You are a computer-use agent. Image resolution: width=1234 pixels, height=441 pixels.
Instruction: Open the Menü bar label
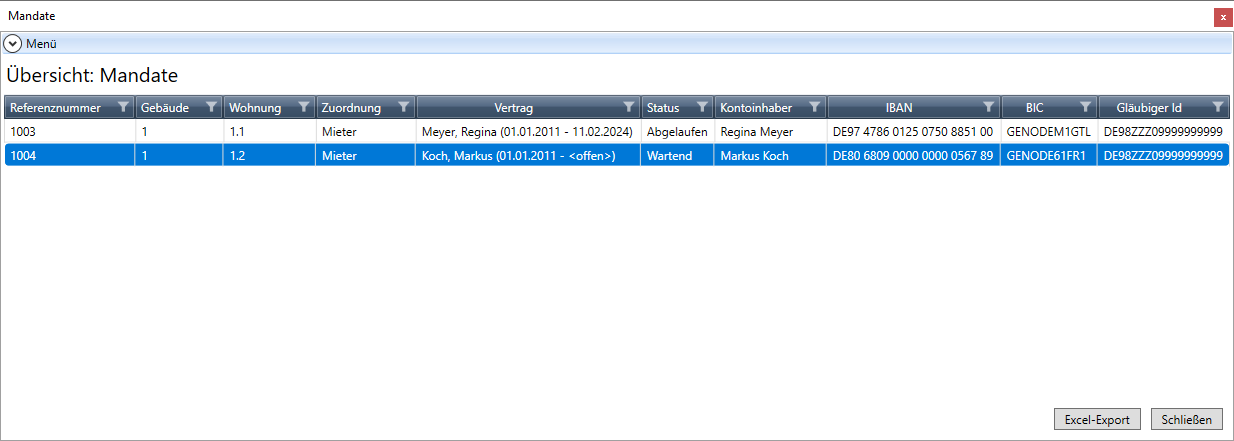point(41,44)
